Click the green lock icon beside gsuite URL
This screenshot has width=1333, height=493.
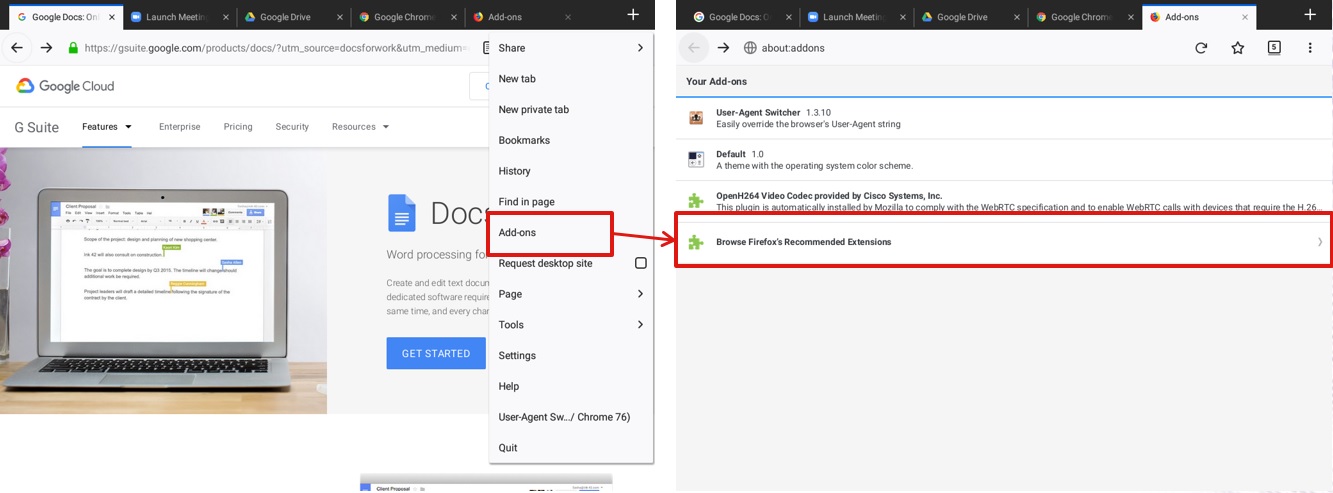tap(72, 48)
